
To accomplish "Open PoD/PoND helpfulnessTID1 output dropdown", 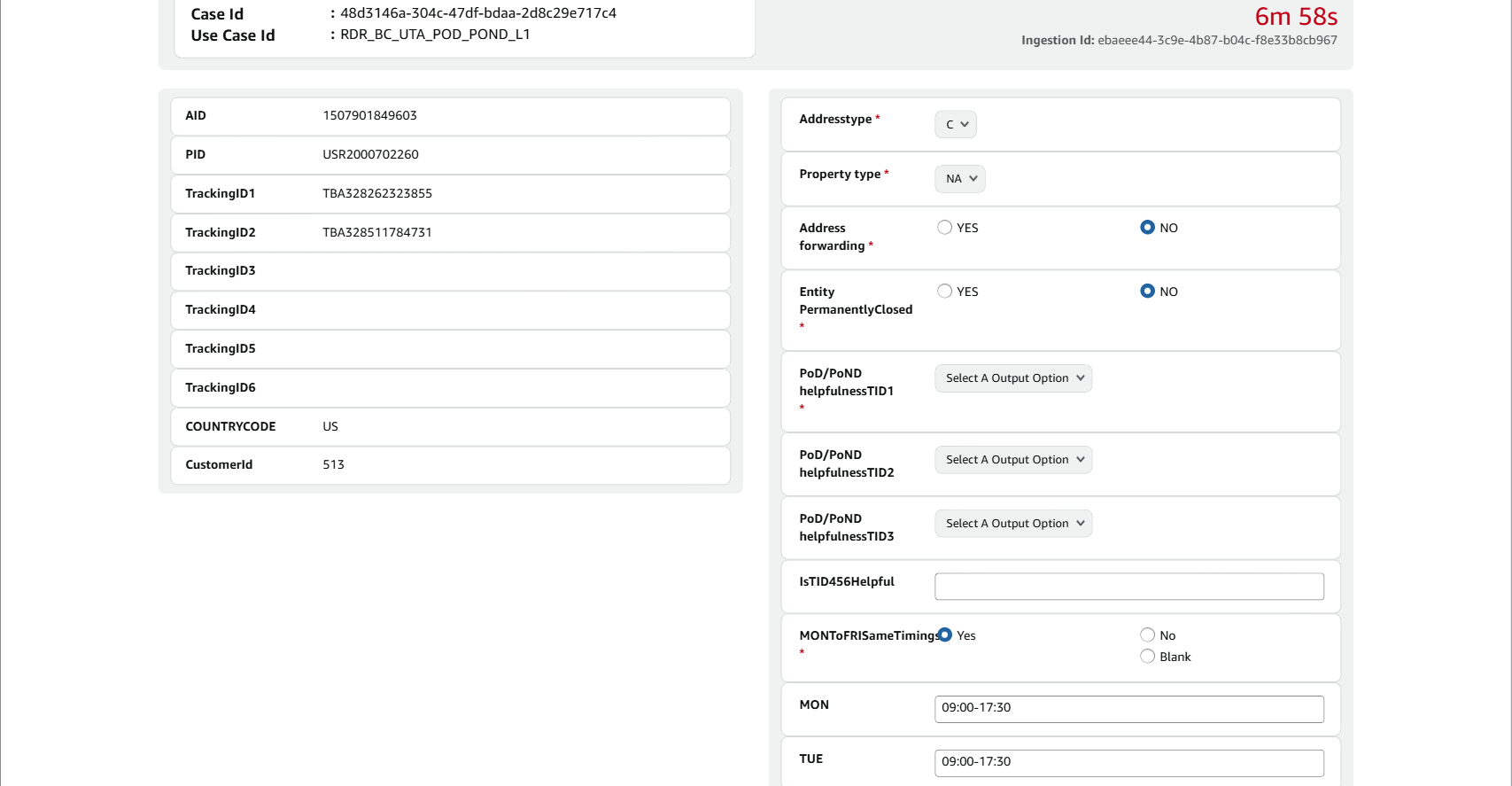I will (1013, 378).
